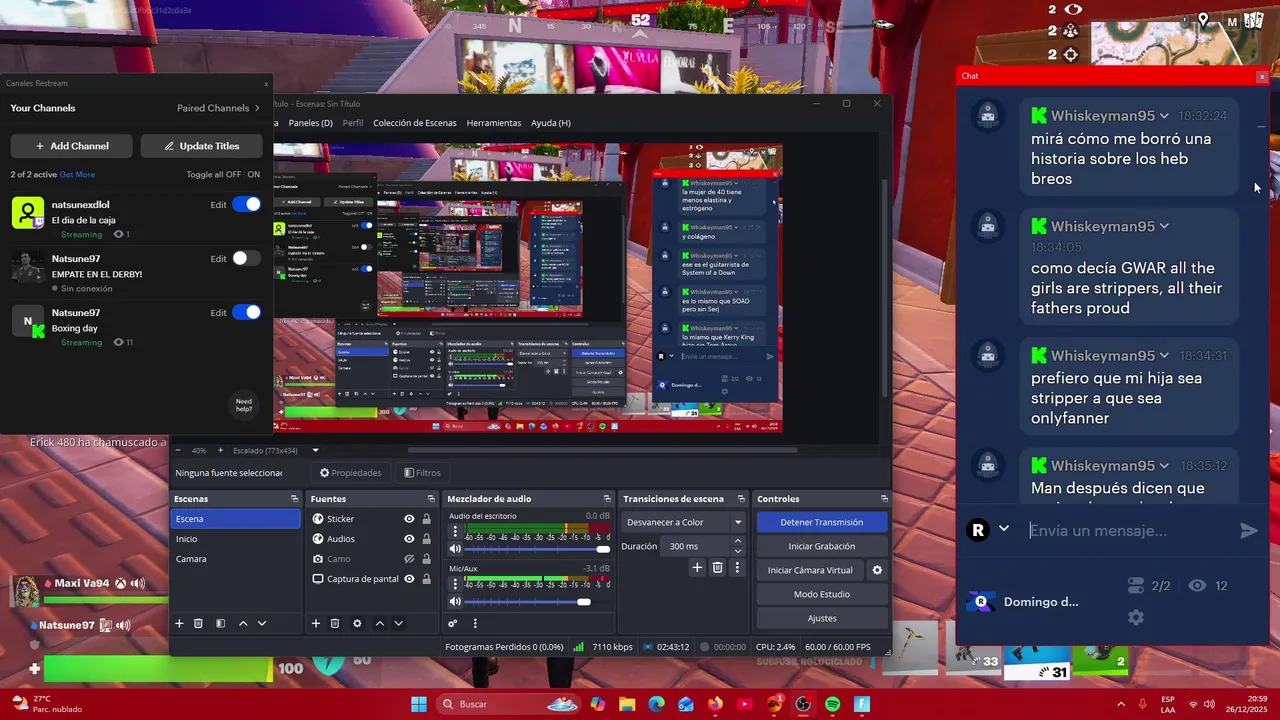Select the Inicio scene

point(235,539)
